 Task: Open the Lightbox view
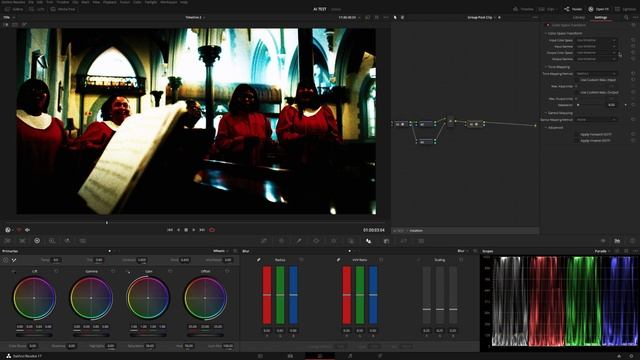pyautogui.click(x=626, y=9)
